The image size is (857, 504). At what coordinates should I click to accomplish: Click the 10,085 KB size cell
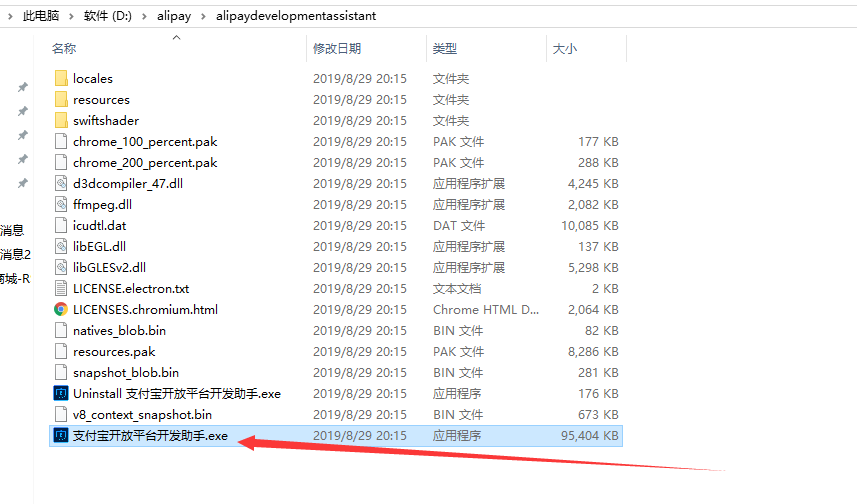tap(590, 226)
